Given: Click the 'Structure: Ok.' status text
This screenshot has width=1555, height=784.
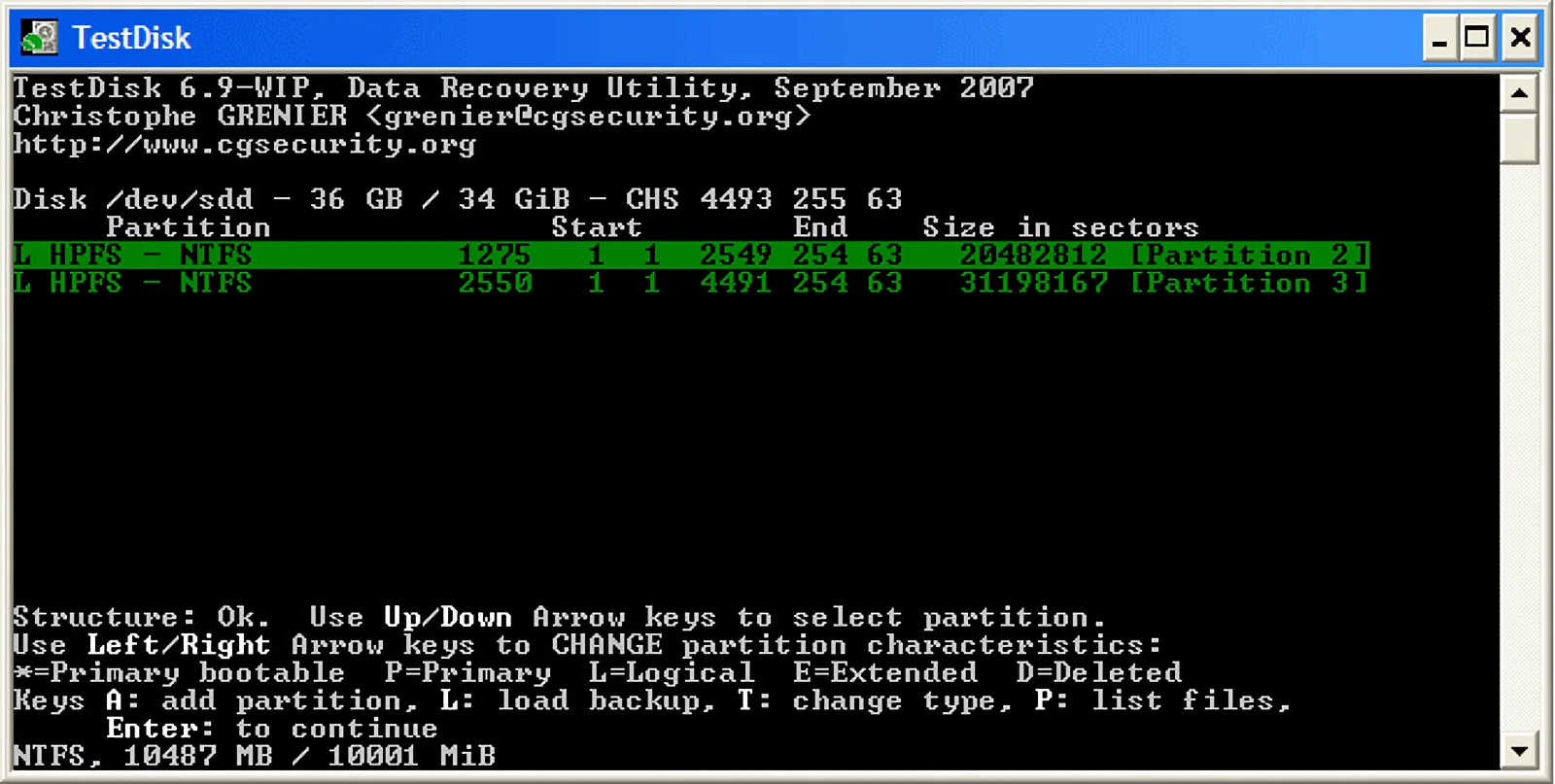Looking at the screenshot, I should pyautogui.click(x=142, y=618).
